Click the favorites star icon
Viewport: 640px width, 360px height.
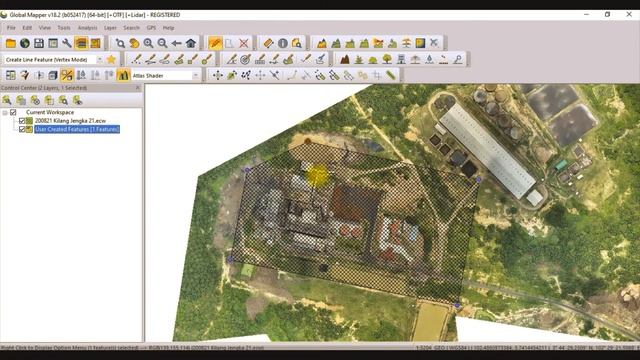point(111,60)
